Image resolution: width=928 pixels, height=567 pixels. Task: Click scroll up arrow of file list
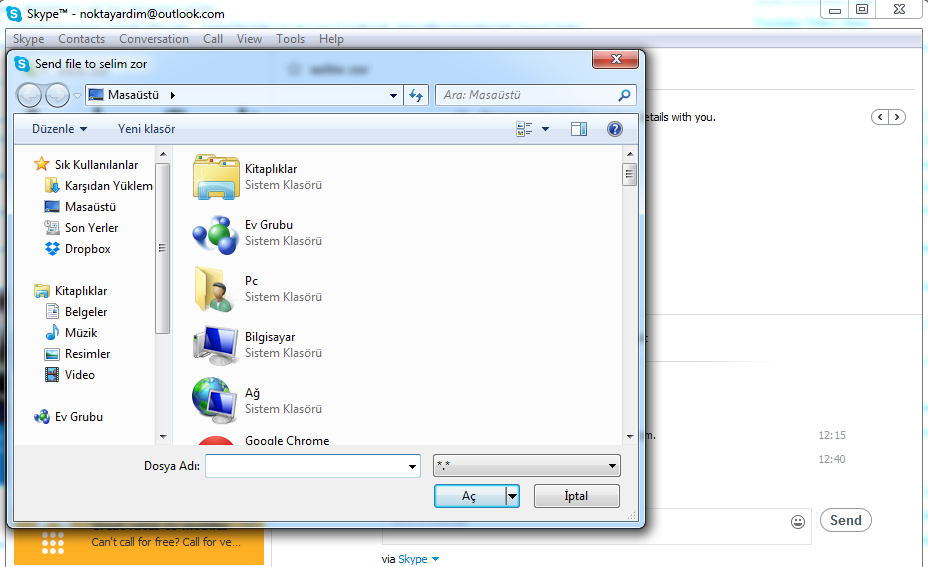630,154
